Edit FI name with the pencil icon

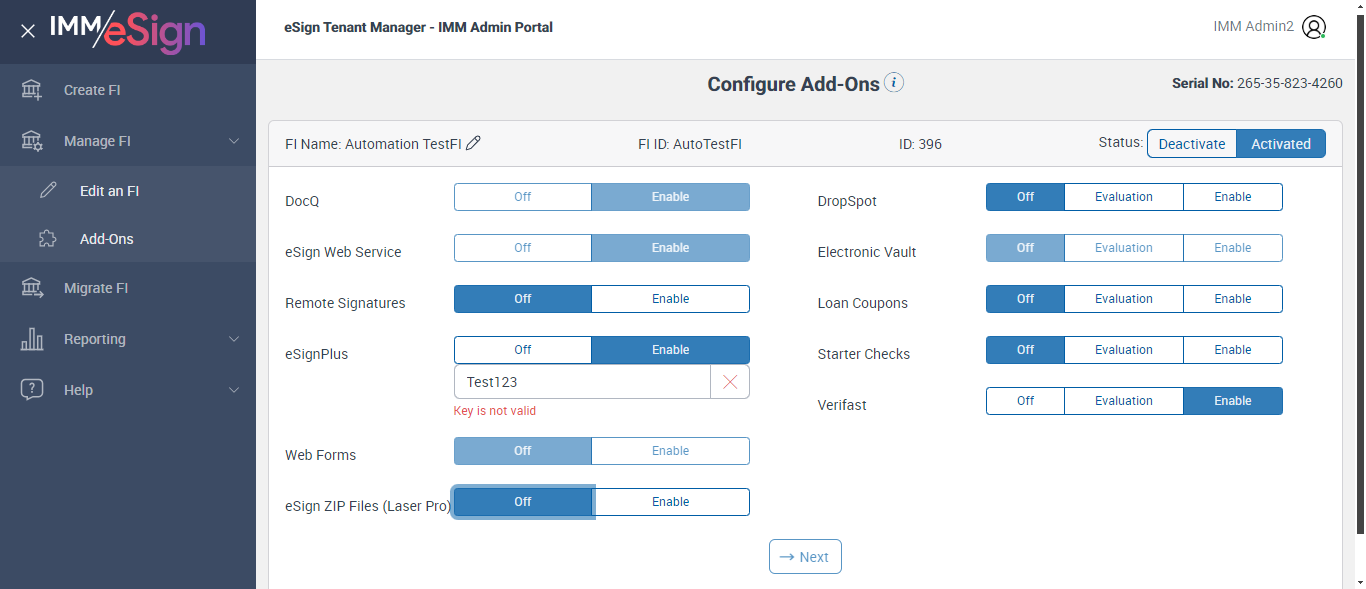(x=474, y=143)
